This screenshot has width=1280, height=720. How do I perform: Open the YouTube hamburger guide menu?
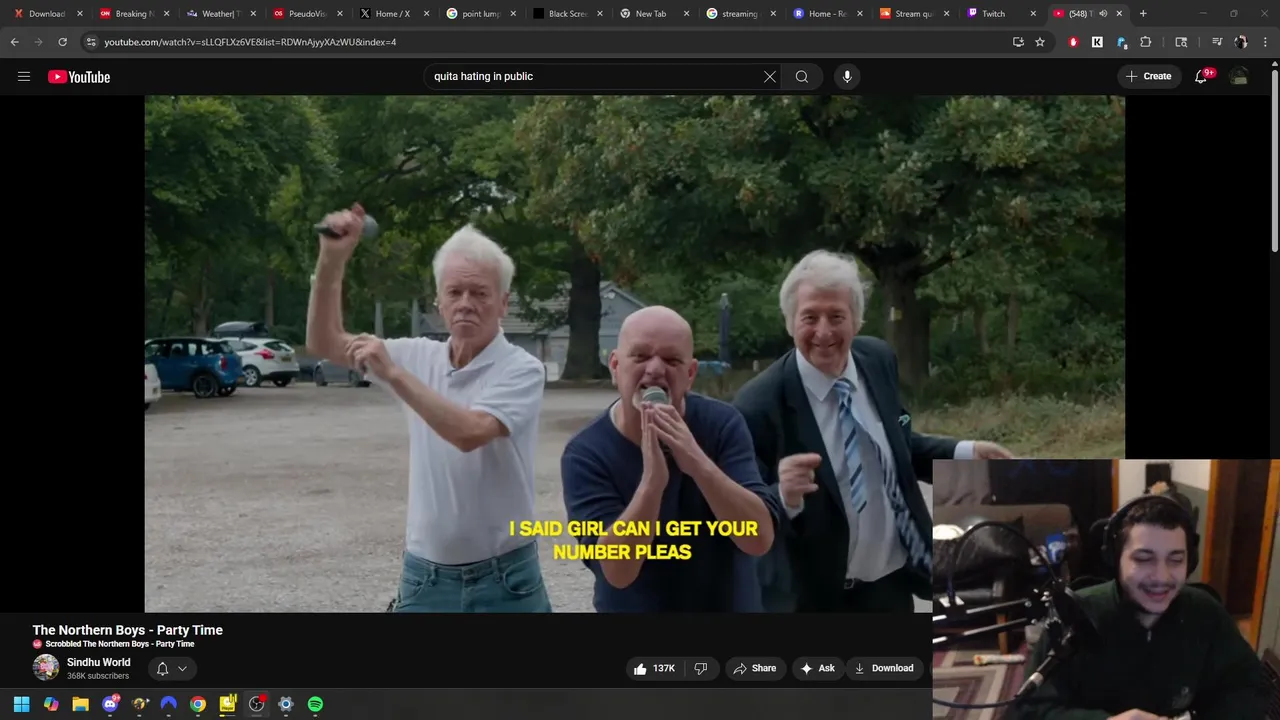(24, 76)
